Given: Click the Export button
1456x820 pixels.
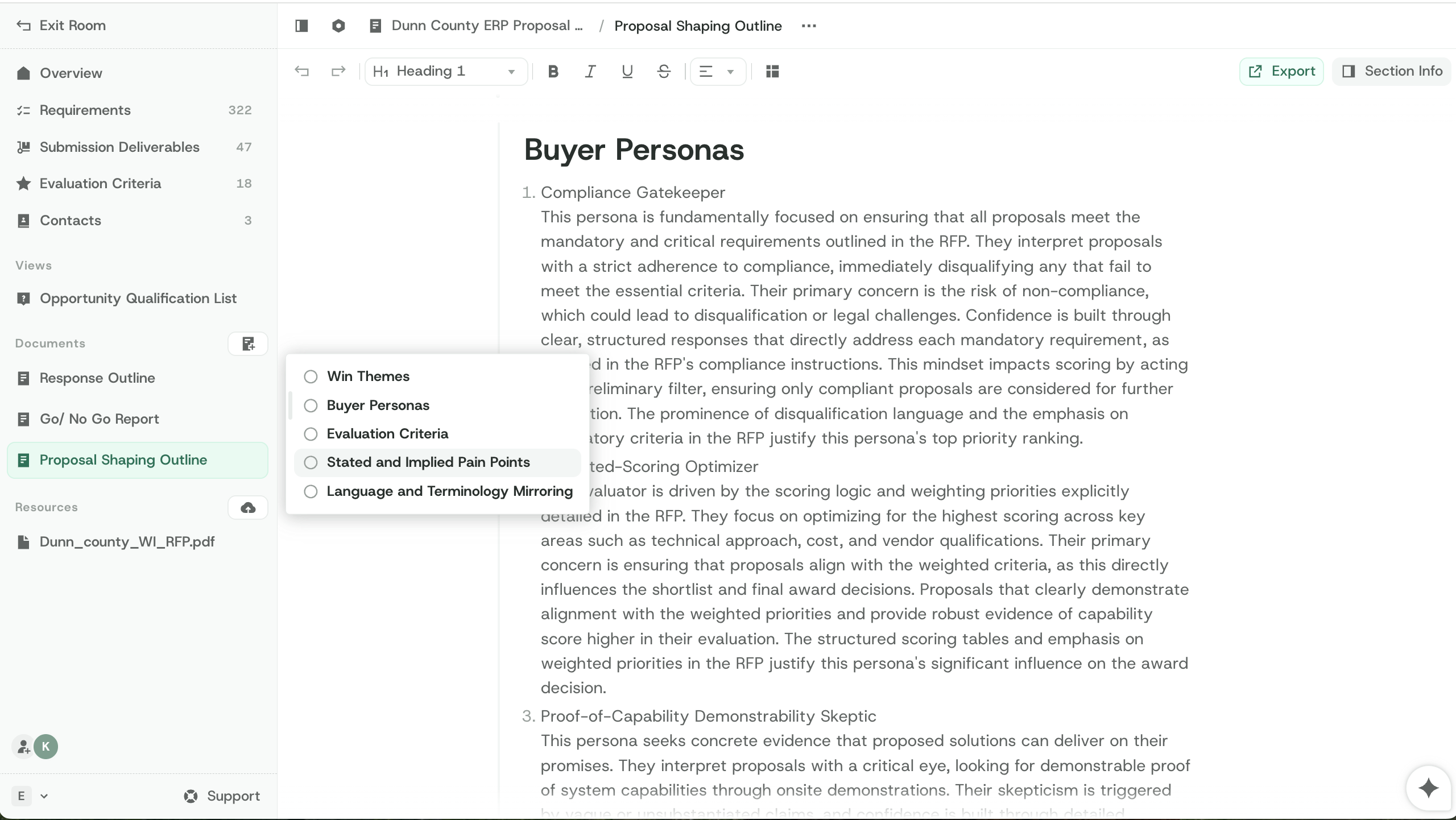Looking at the screenshot, I should pyautogui.click(x=1281, y=72).
